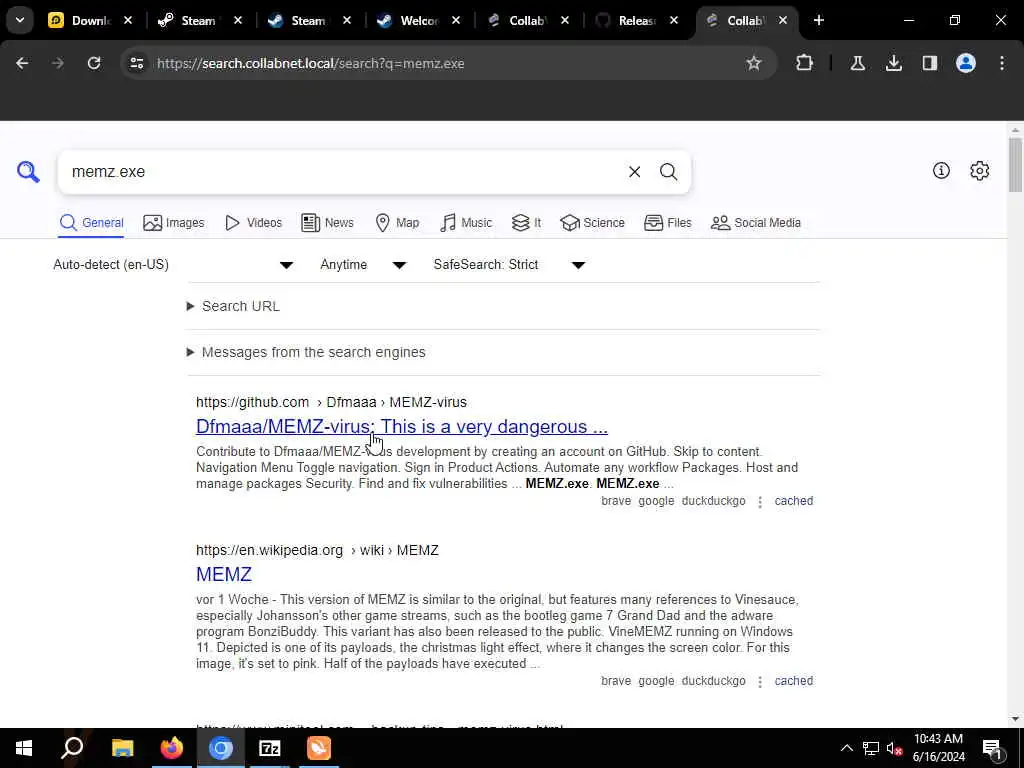Open the Downloads icon in toolbar
This screenshot has height=768, width=1024.
893,63
